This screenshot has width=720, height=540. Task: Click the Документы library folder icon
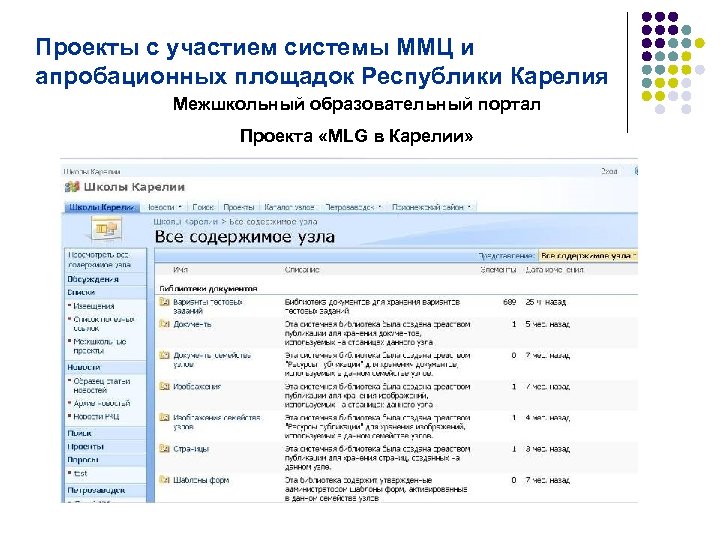pos(164,324)
